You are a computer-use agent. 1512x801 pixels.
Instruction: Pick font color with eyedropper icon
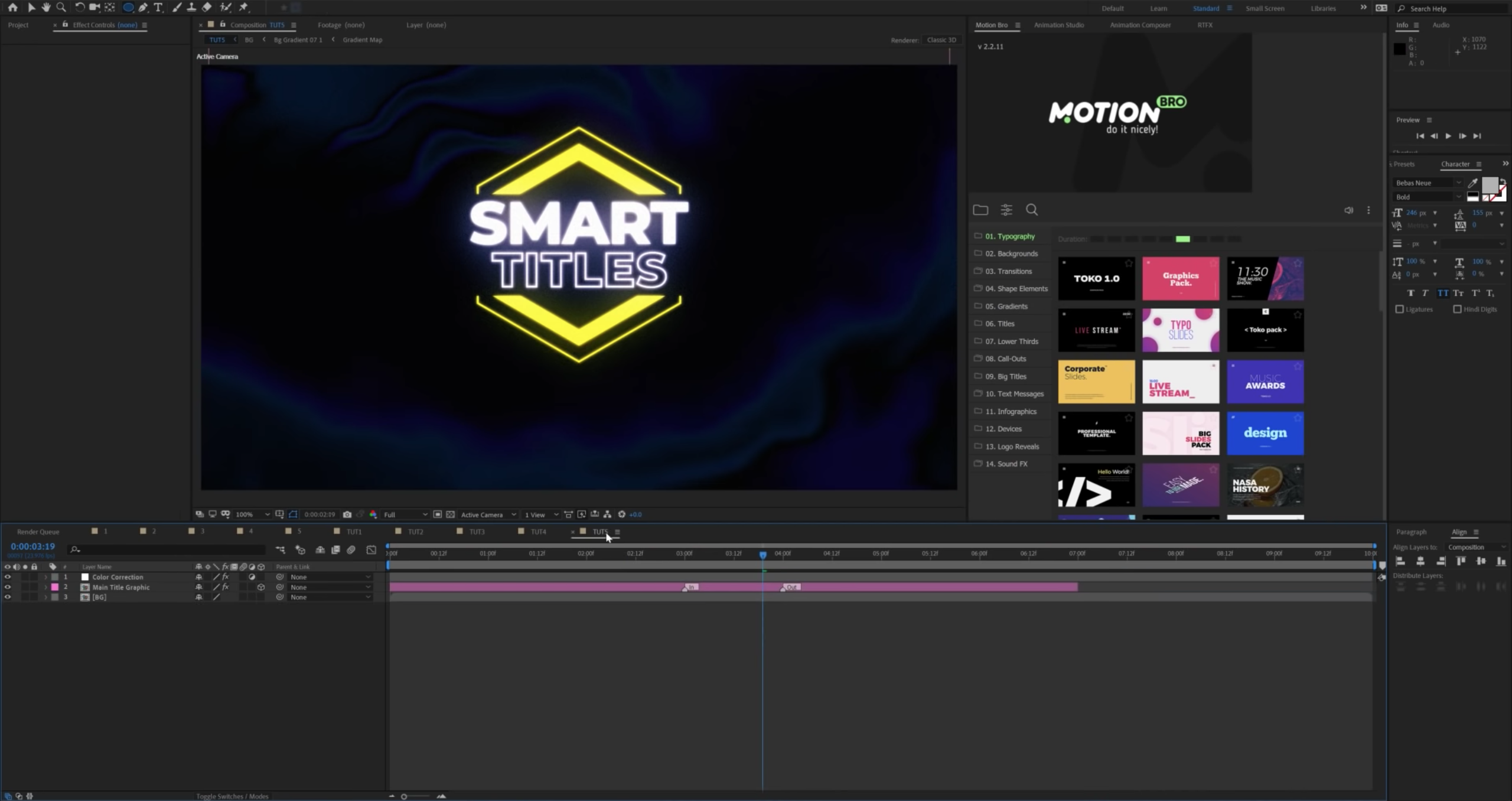coord(1473,183)
